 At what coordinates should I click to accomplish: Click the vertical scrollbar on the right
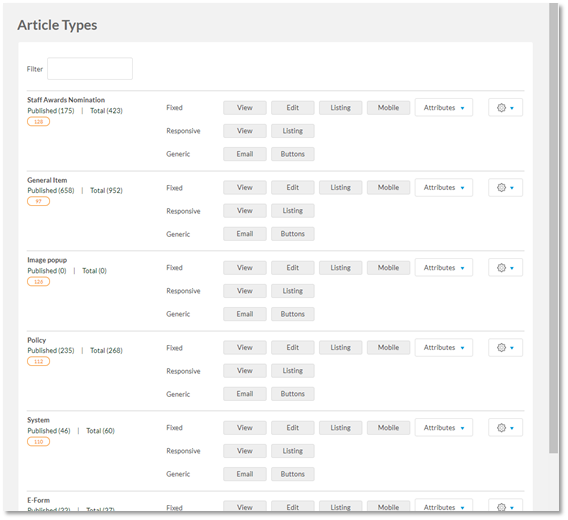pyautogui.click(x=553, y=228)
